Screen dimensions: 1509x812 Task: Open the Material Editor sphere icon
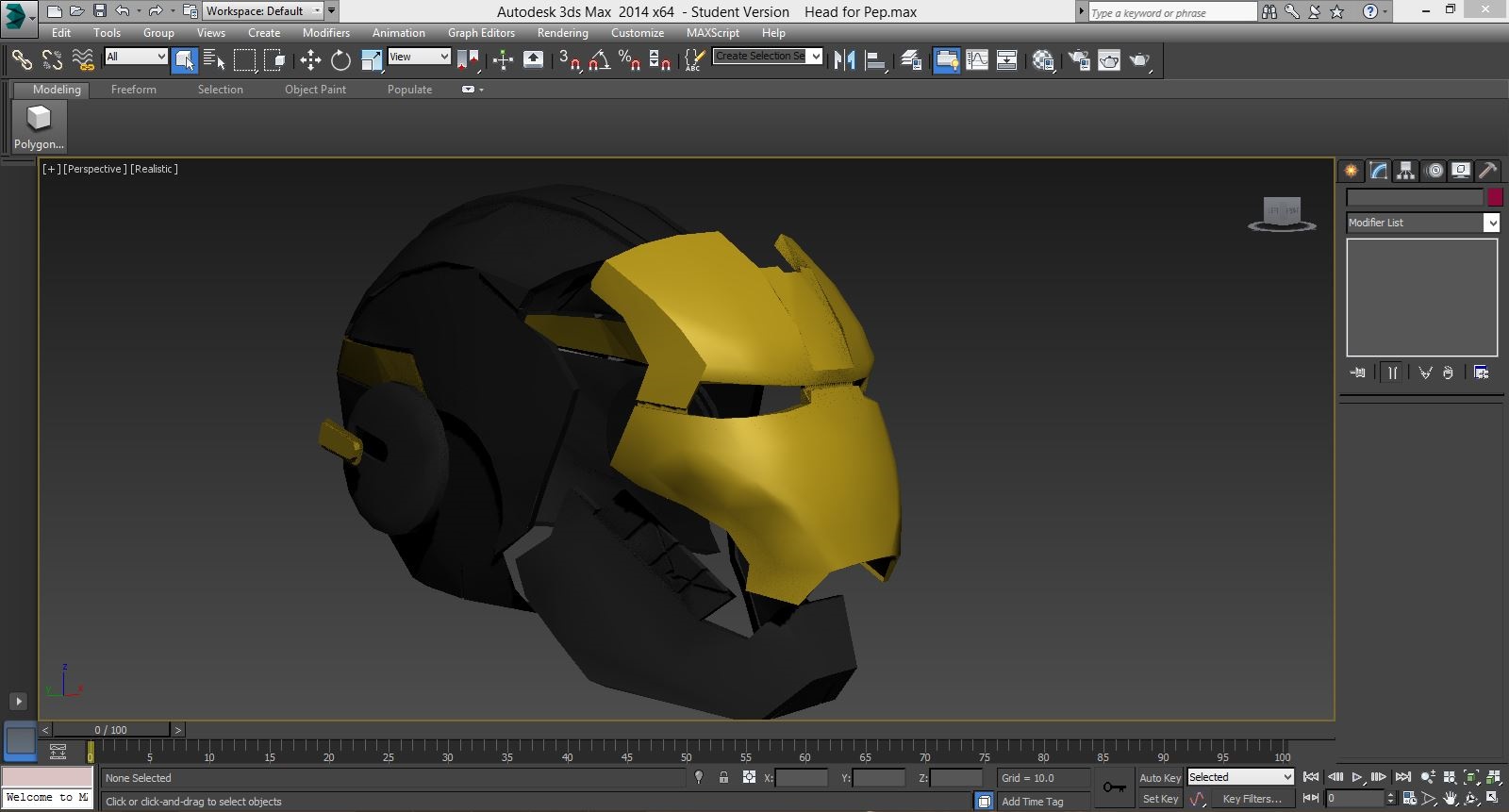(x=1042, y=60)
